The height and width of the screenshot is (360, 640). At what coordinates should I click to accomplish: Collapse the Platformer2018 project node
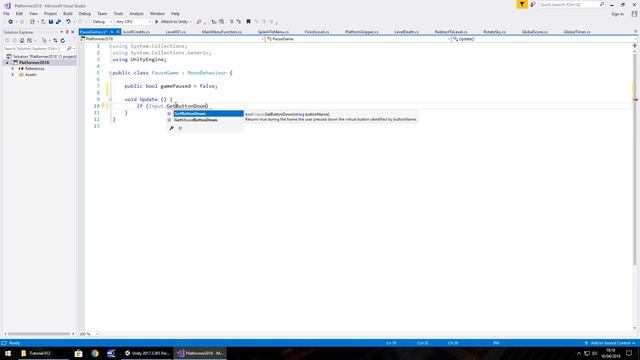coord(7,62)
